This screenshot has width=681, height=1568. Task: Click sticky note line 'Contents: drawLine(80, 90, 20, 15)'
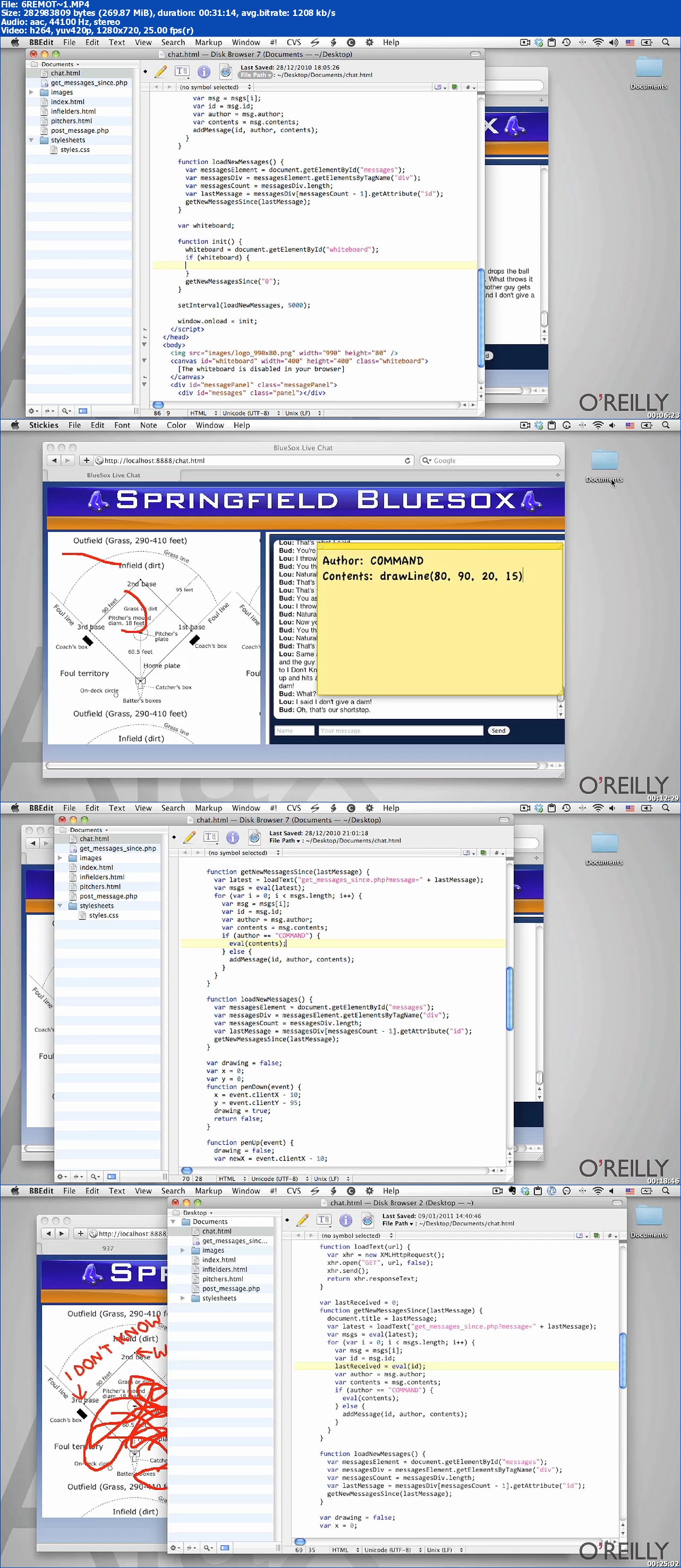[x=423, y=576]
